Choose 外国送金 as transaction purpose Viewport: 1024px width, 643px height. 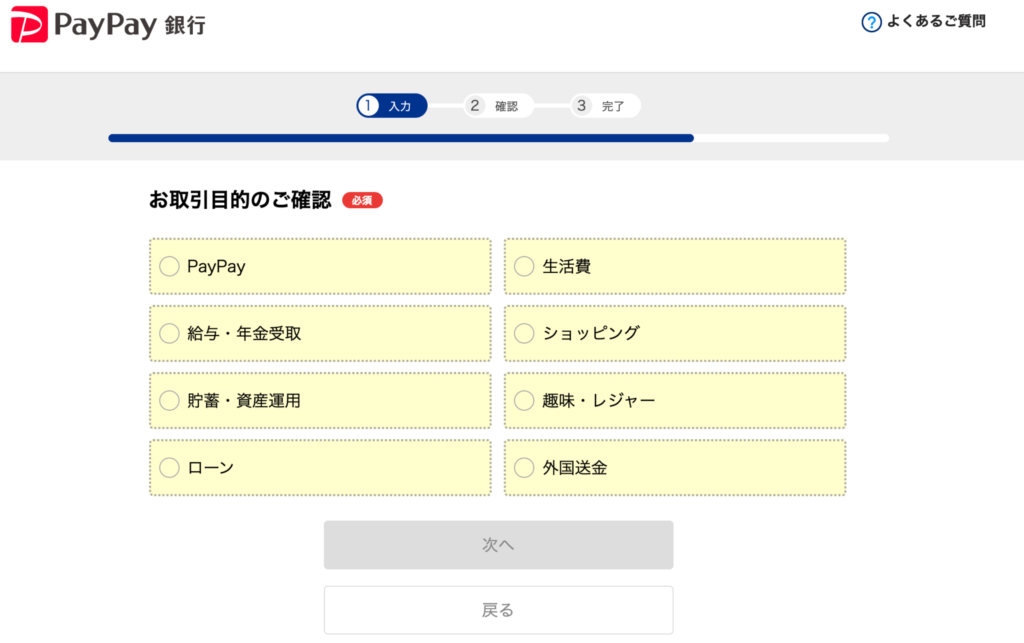[x=524, y=468]
